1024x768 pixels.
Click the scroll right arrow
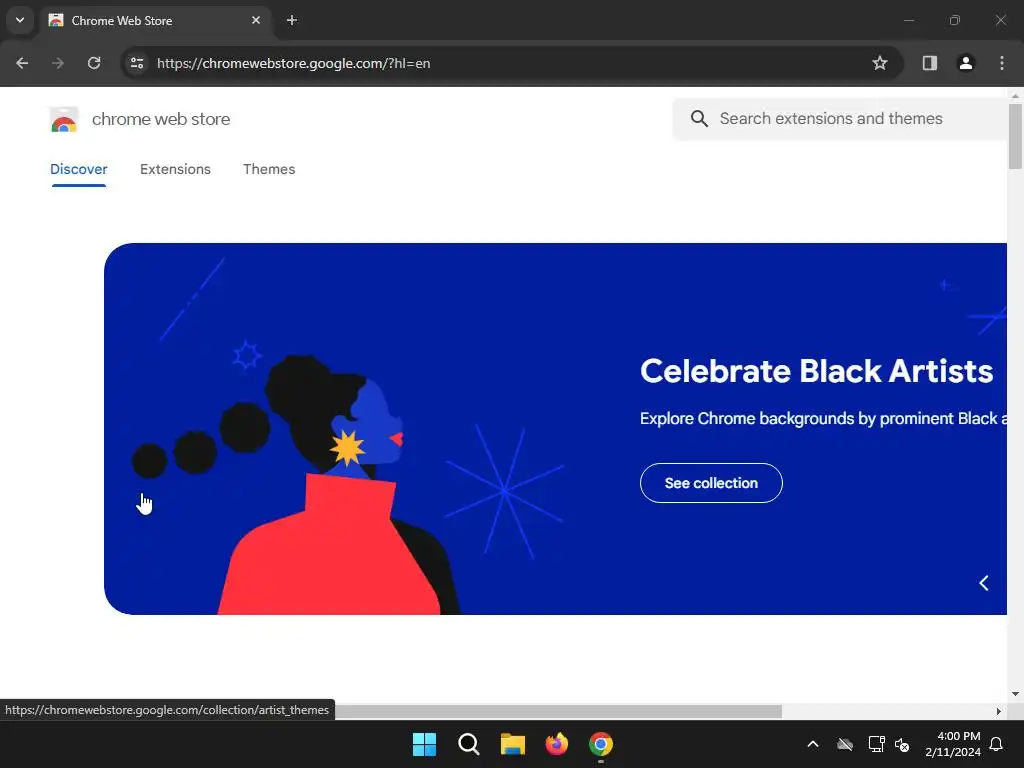pos(998,711)
